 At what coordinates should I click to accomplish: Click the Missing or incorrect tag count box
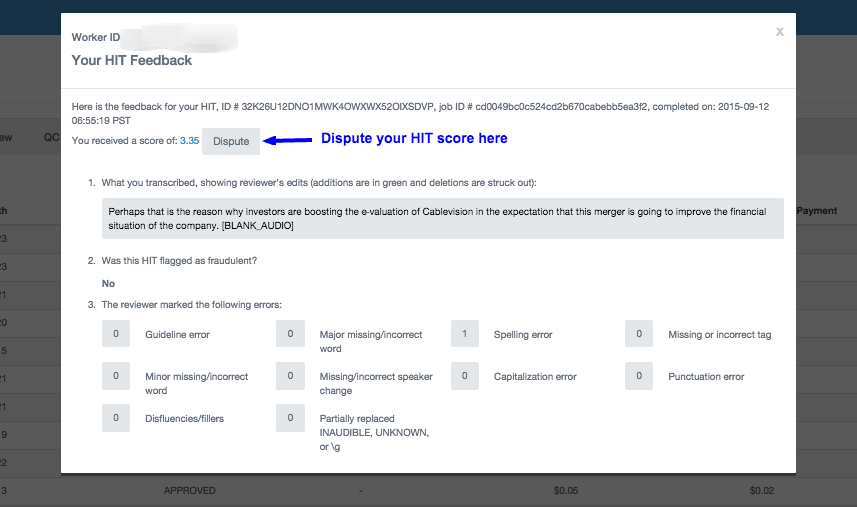(x=639, y=334)
